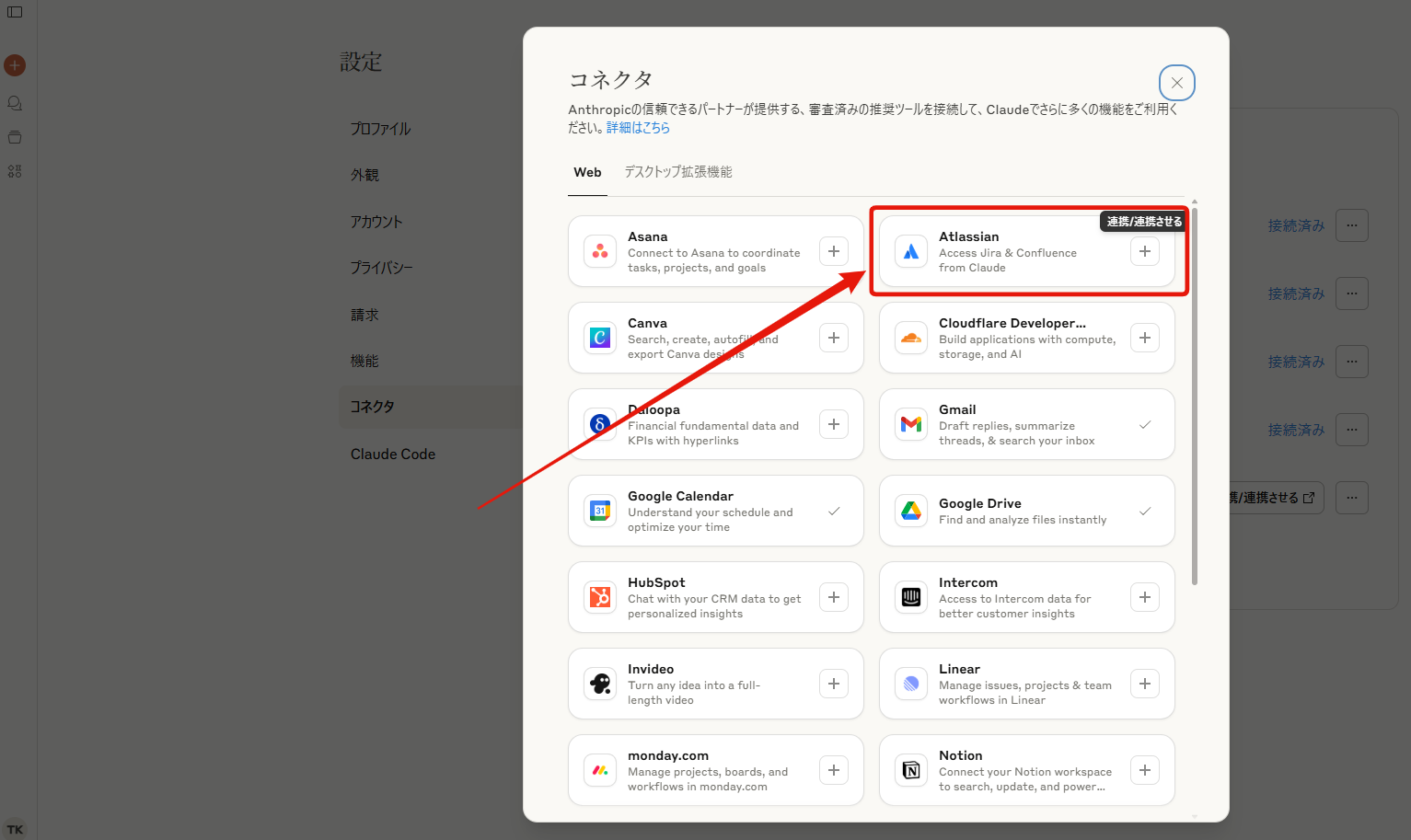Click the 設定 page heading
Screen dimensions: 1411x840
click(x=361, y=62)
